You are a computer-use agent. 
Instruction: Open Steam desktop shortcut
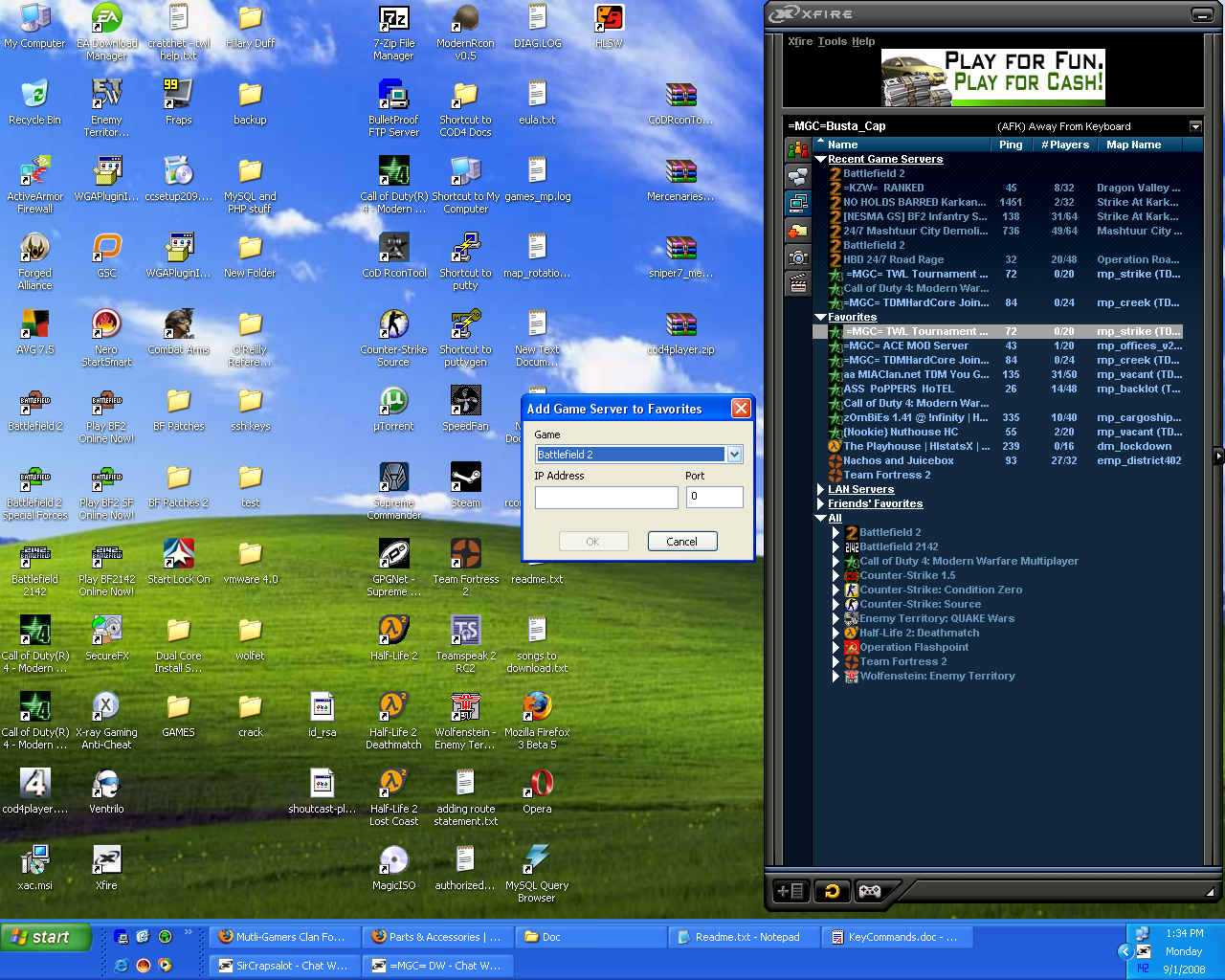(466, 485)
